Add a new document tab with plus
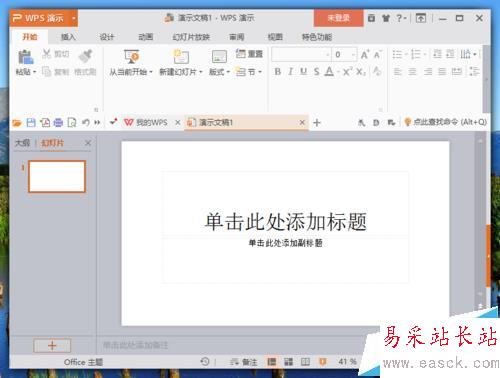Viewport: 500px width, 378px height. (x=317, y=123)
